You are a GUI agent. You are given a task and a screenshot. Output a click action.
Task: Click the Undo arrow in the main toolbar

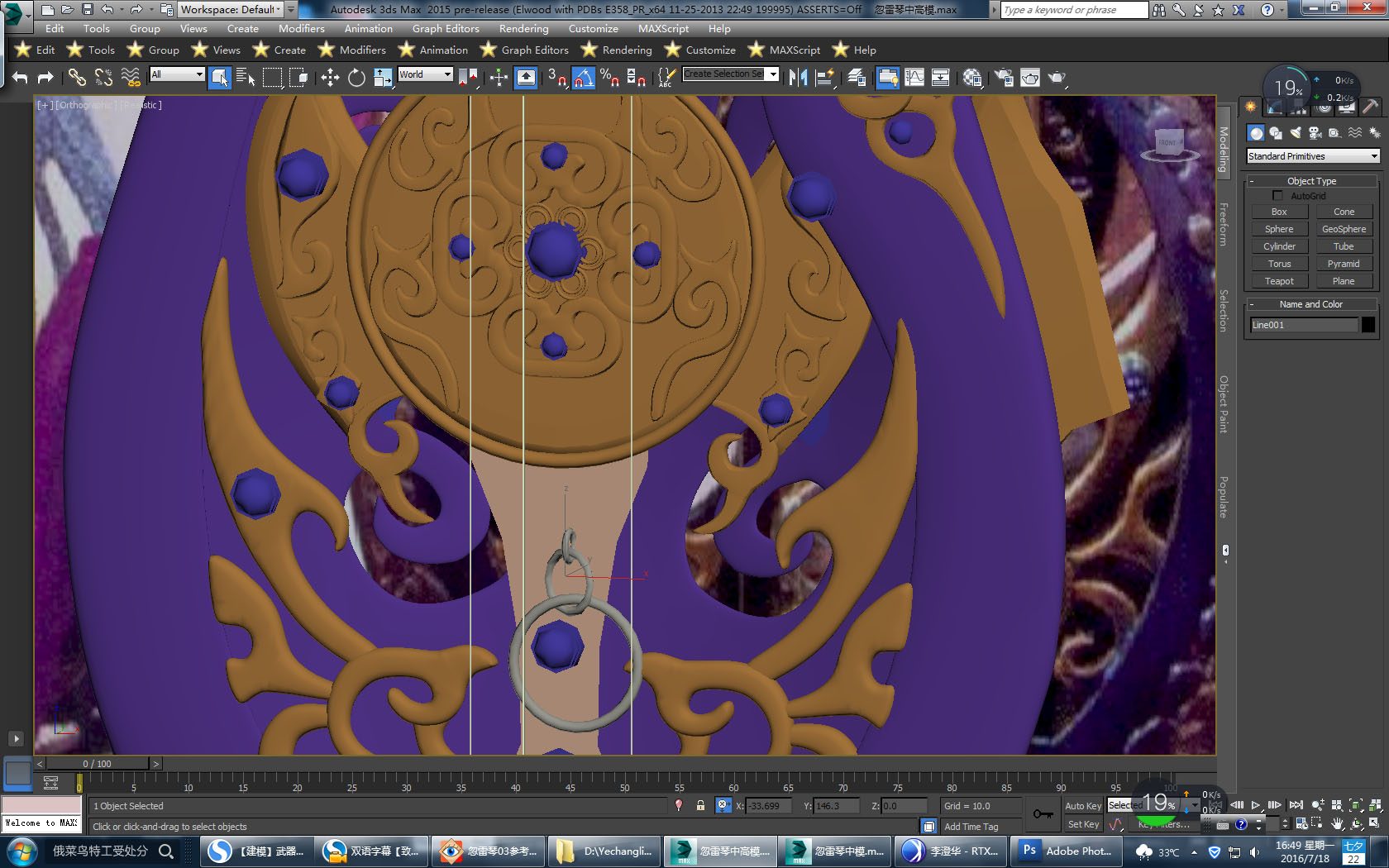click(x=21, y=78)
